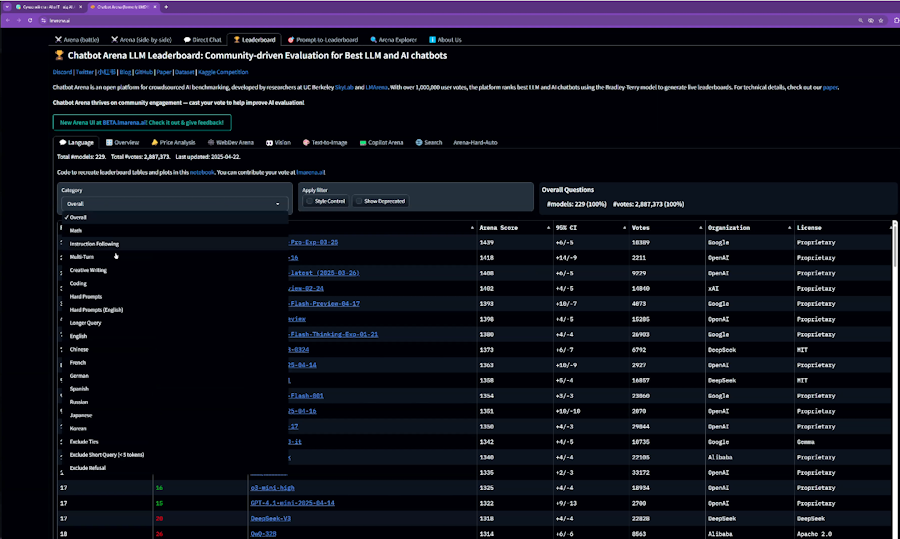Open the Twitter link
The image size is (900, 539).
[x=84, y=72]
